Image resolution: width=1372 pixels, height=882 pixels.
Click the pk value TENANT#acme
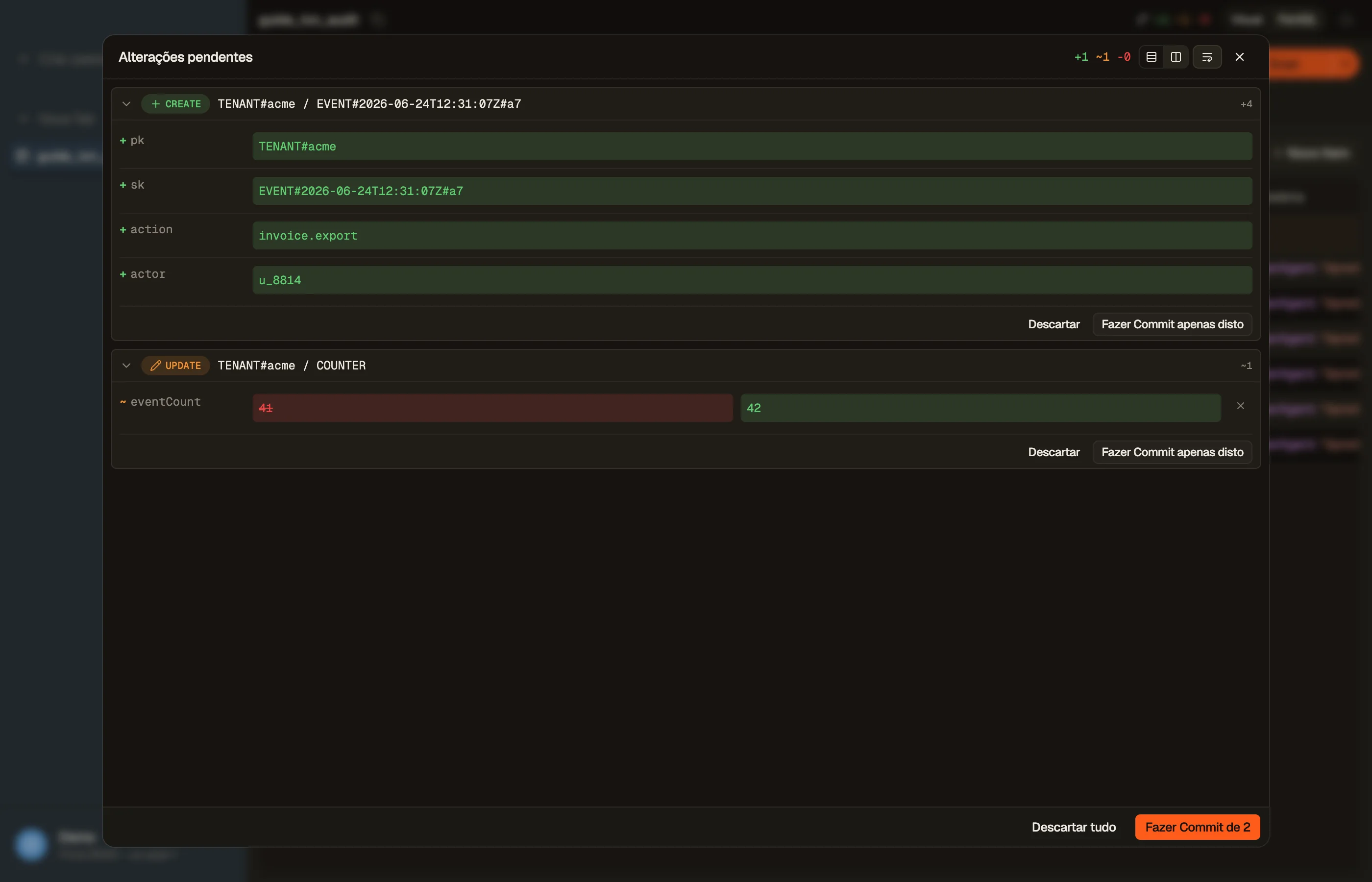752,146
